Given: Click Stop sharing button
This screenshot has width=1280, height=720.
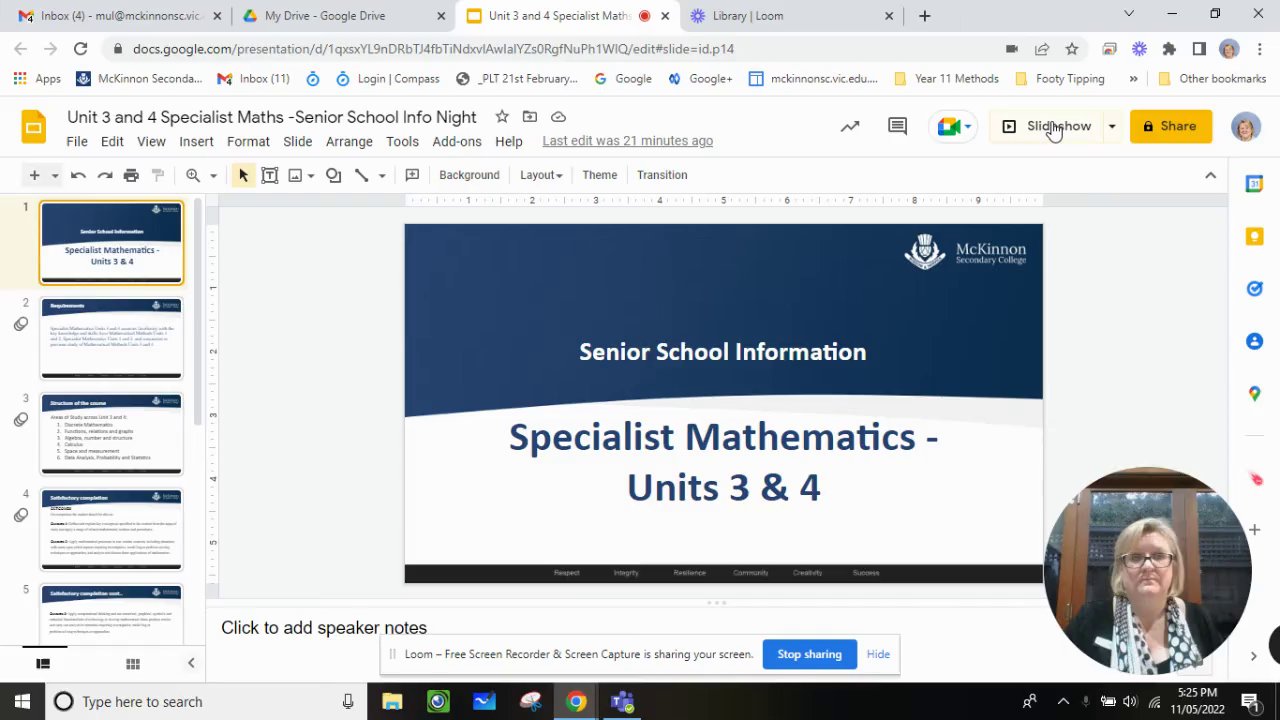Looking at the screenshot, I should coord(809,654).
